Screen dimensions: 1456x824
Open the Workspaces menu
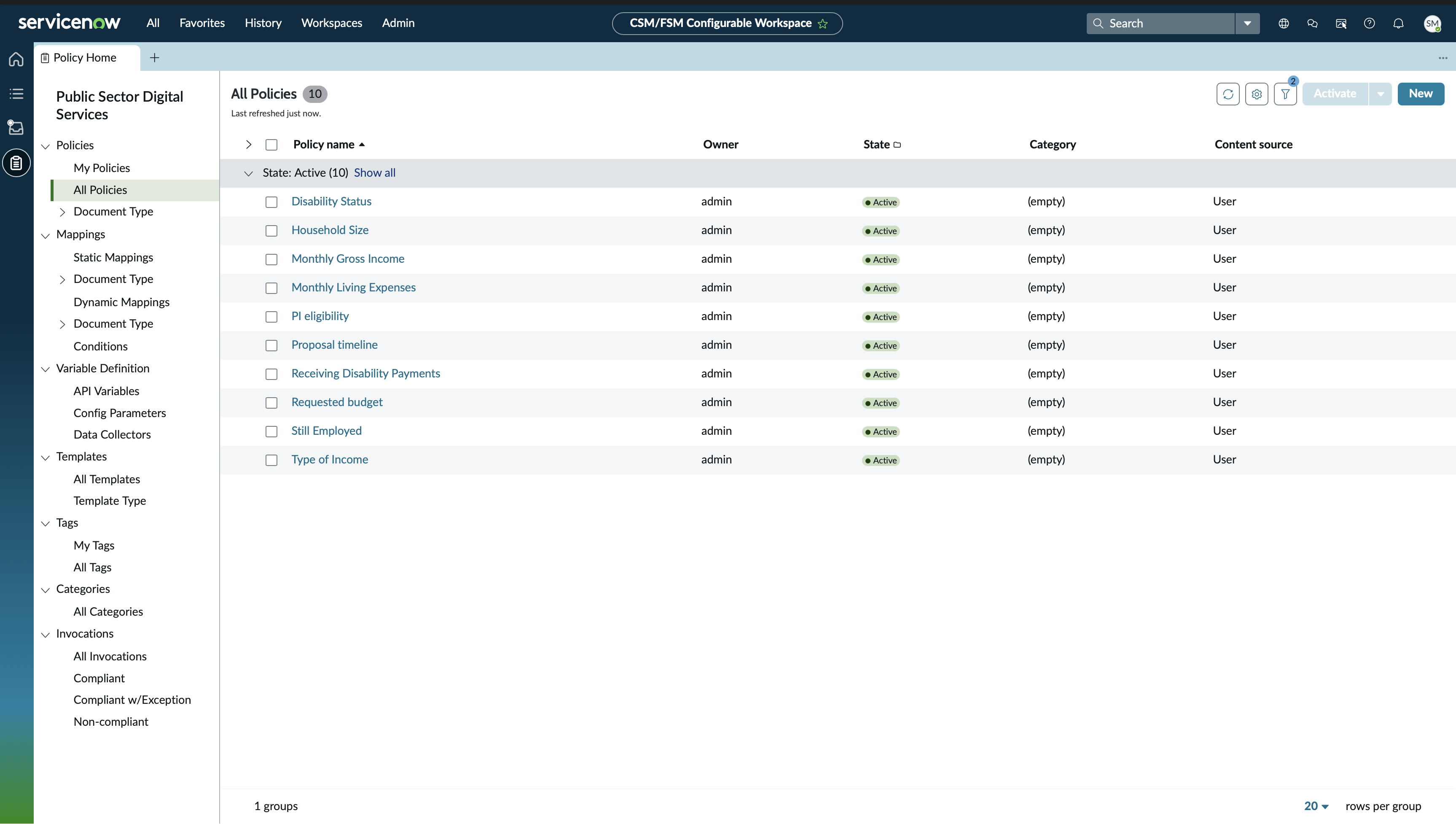pyautogui.click(x=331, y=23)
